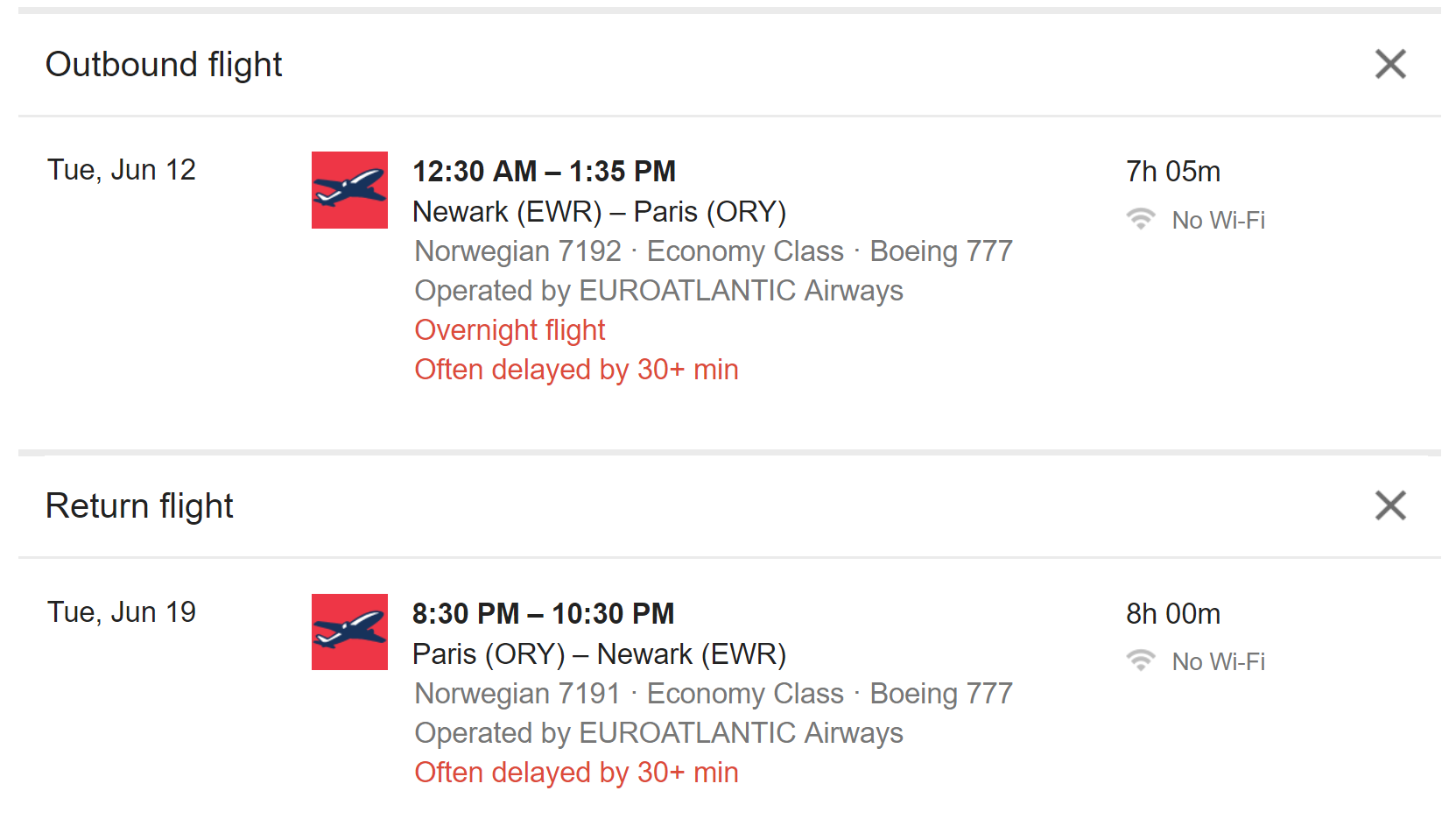Select the Outbound flight heading
This screenshot has width=1456, height=819.
pos(164,65)
